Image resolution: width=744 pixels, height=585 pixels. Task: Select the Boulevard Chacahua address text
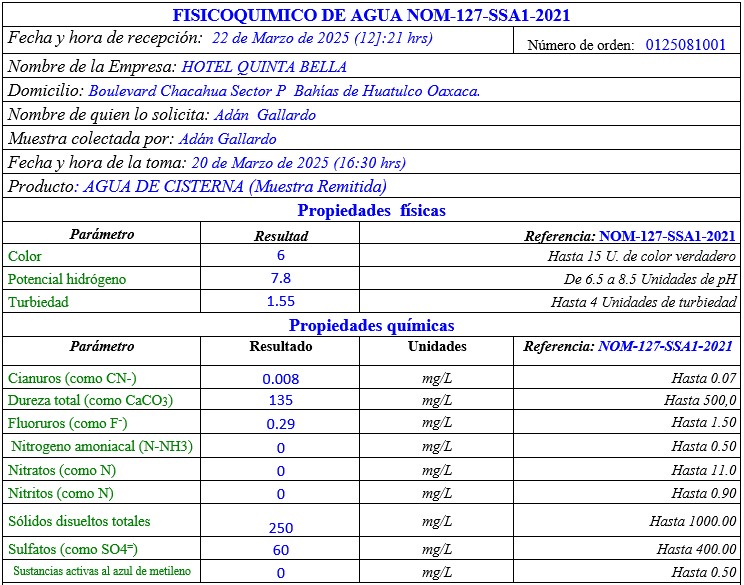284,91
